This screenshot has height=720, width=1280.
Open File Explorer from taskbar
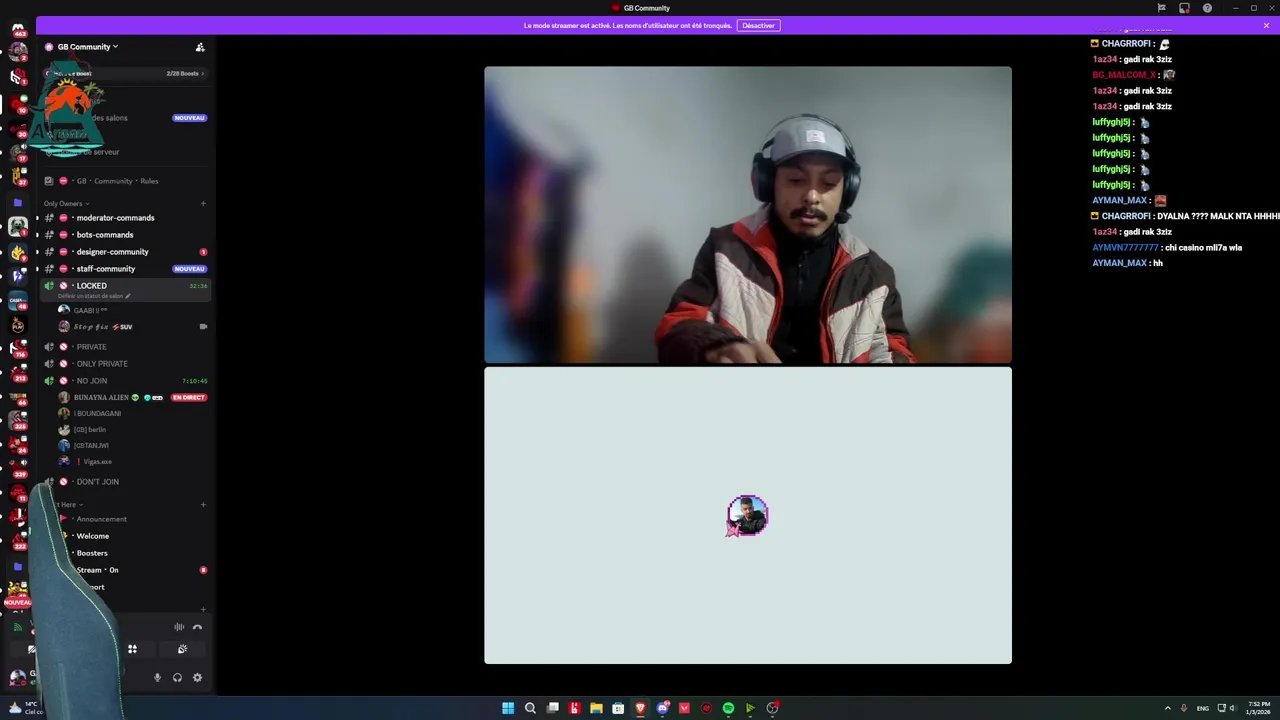click(596, 708)
